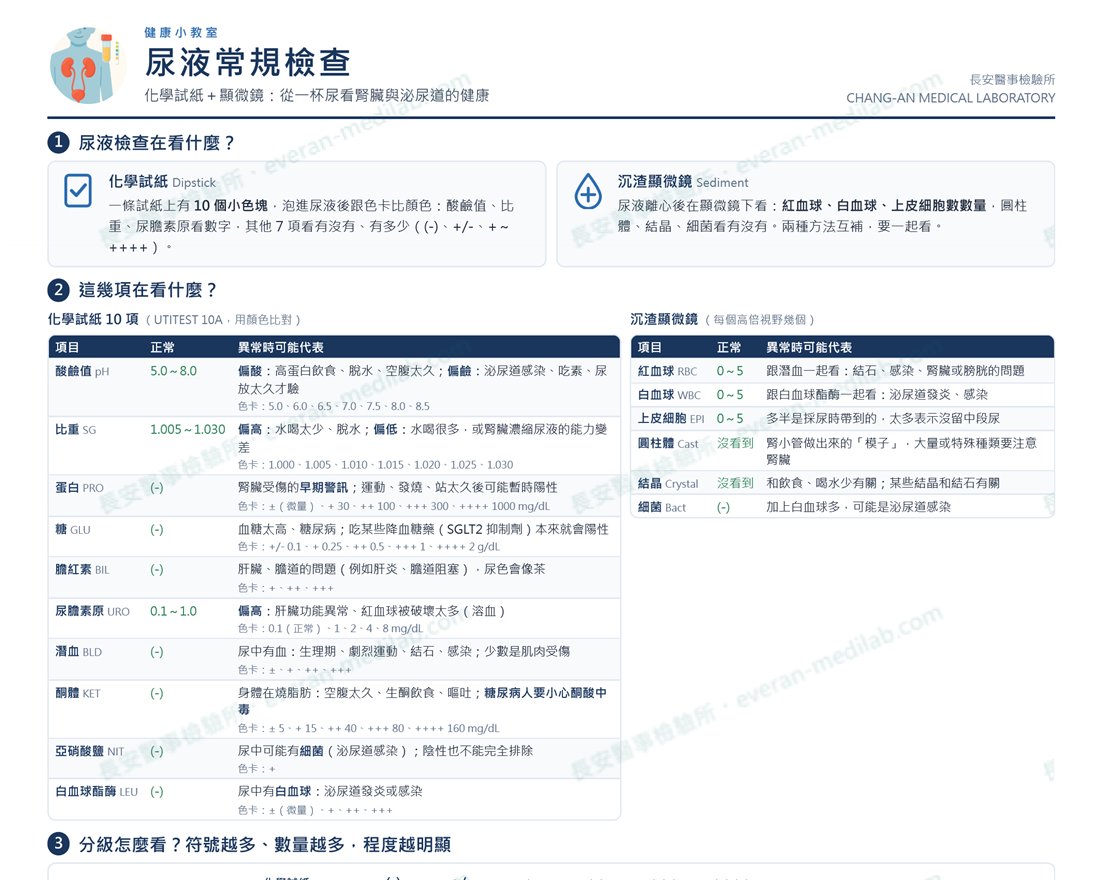Click the heading 這幾項在看什麼？
The image size is (1100, 880).
pyautogui.click(x=147, y=290)
